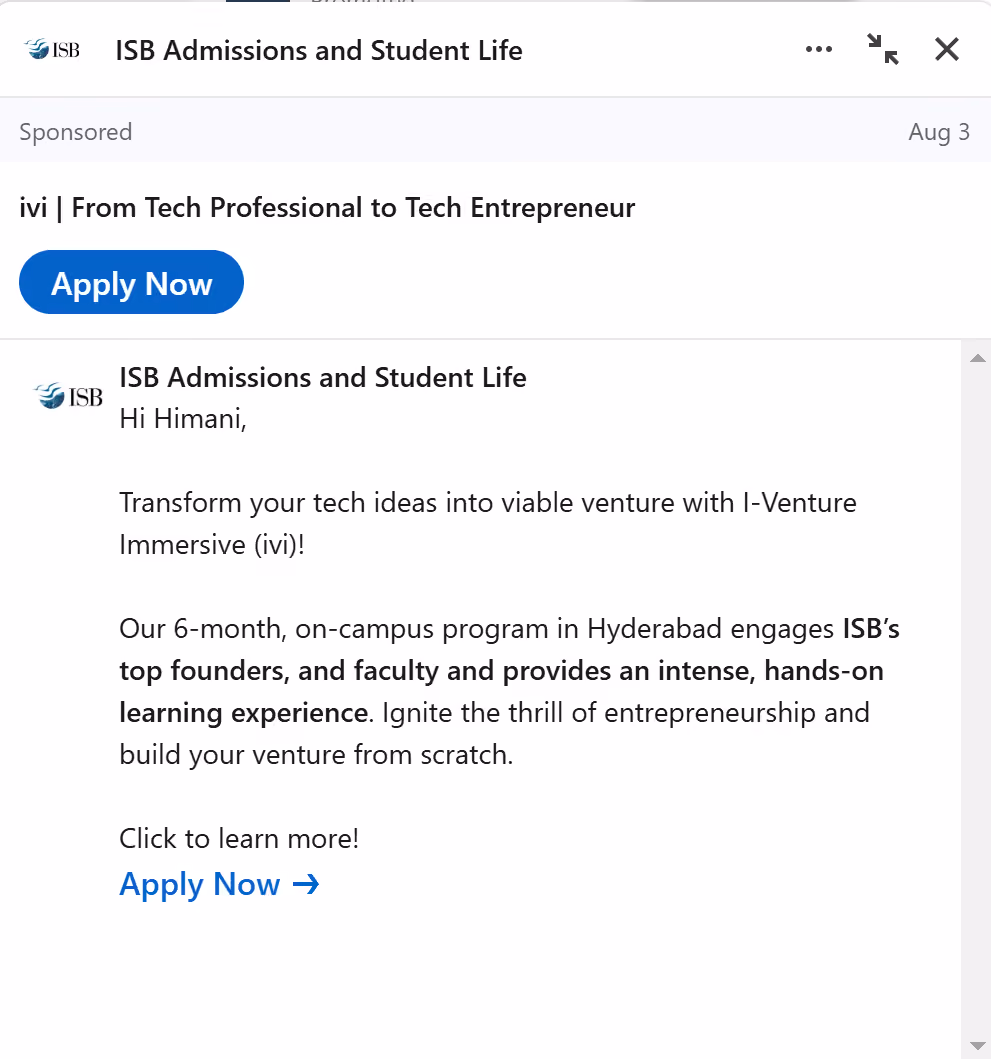Viewport: 991px width, 1059px height.
Task: Open the header title ISB Admissions and Student Life
Action: pos(319,51)
